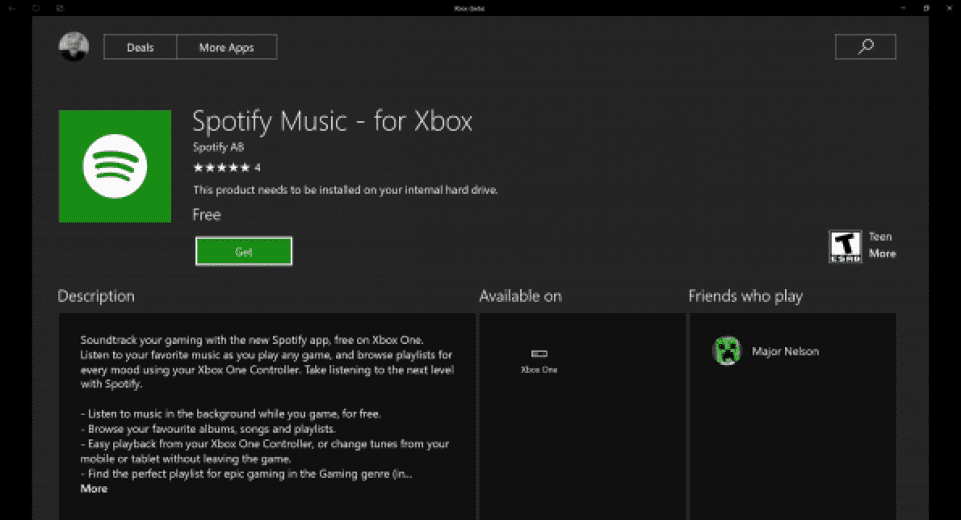This screenshot has height=520, width=961.
Task: Open the More Apps page
Action: pos(227,47)
